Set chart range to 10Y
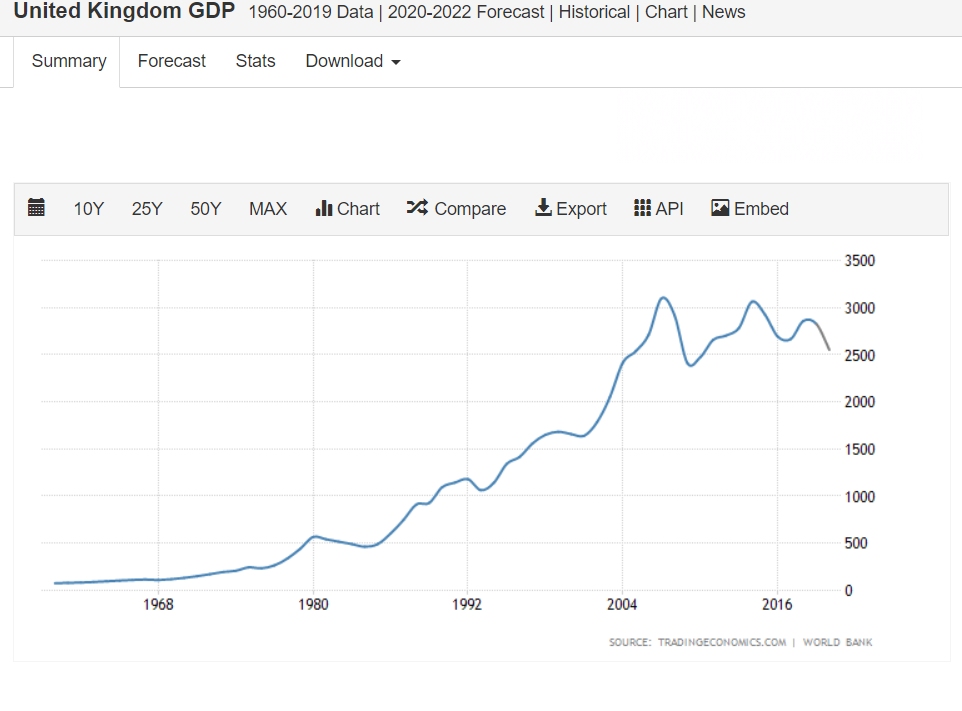 pyautogui.click(x=89, y=209)
